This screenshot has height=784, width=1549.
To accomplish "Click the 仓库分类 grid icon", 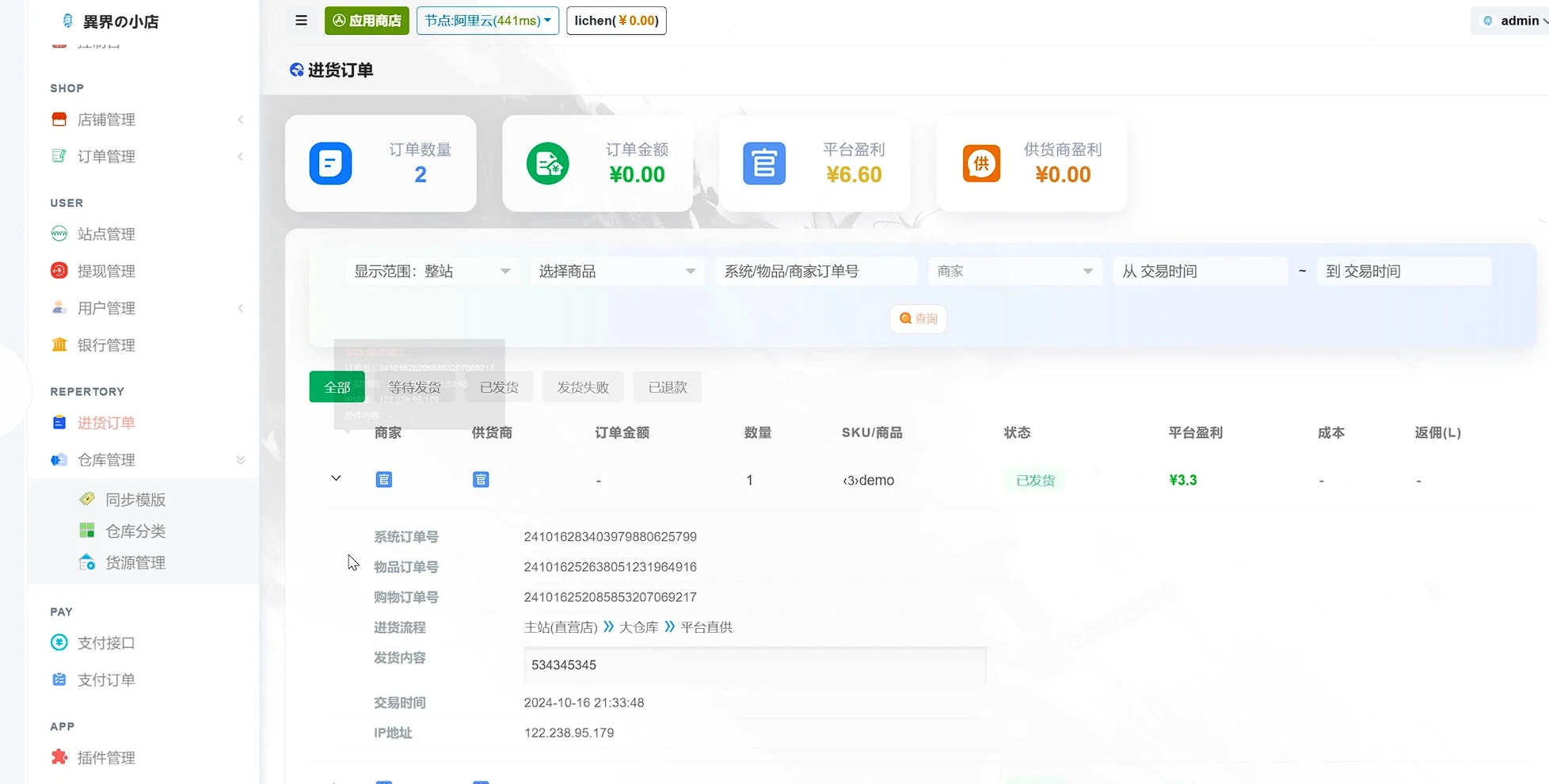I will pyautogui.click(x=87, y=531).
